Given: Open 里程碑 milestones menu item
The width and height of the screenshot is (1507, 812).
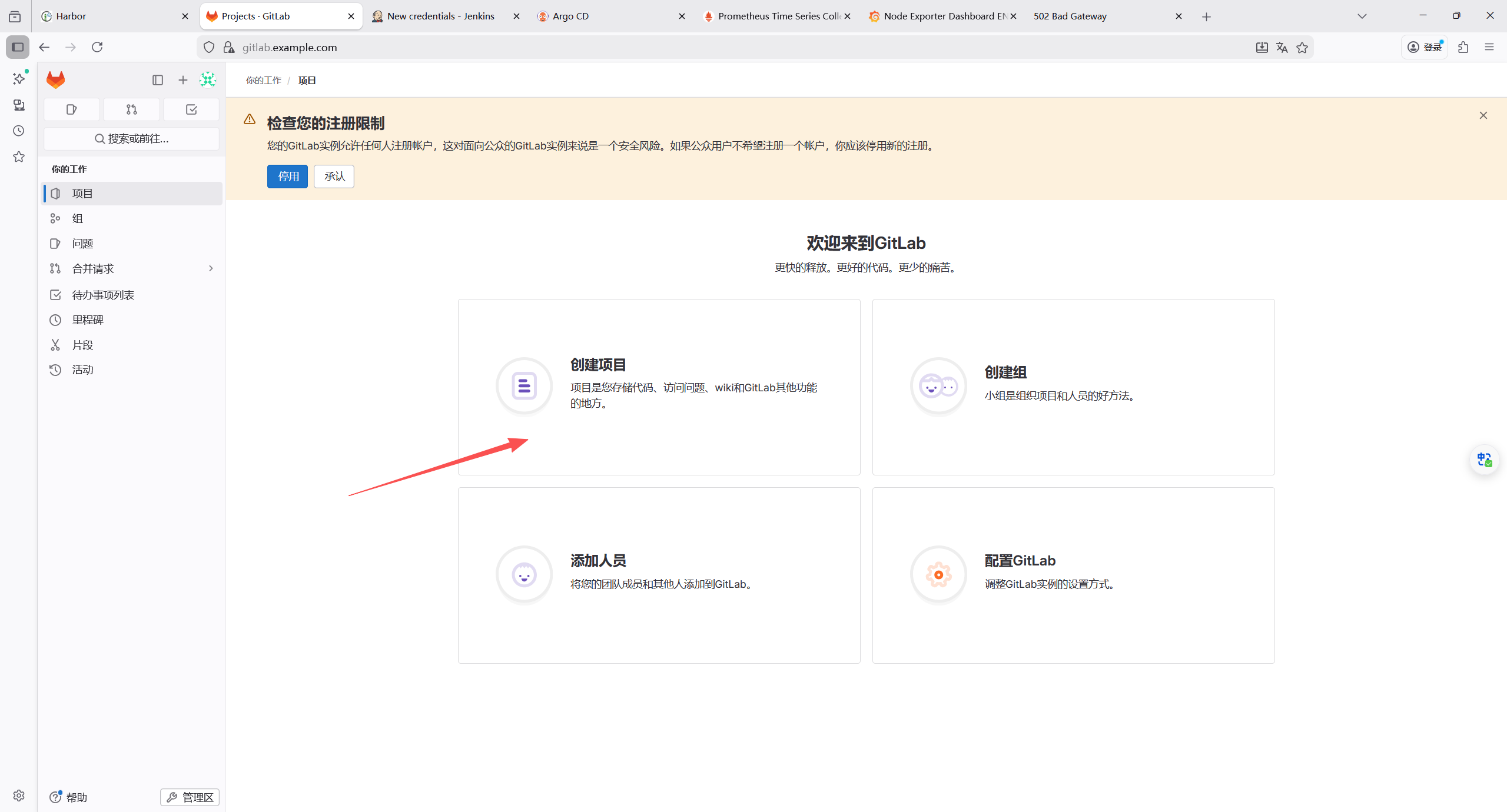Looking at the screenshot, I should [x=87, y=320].
